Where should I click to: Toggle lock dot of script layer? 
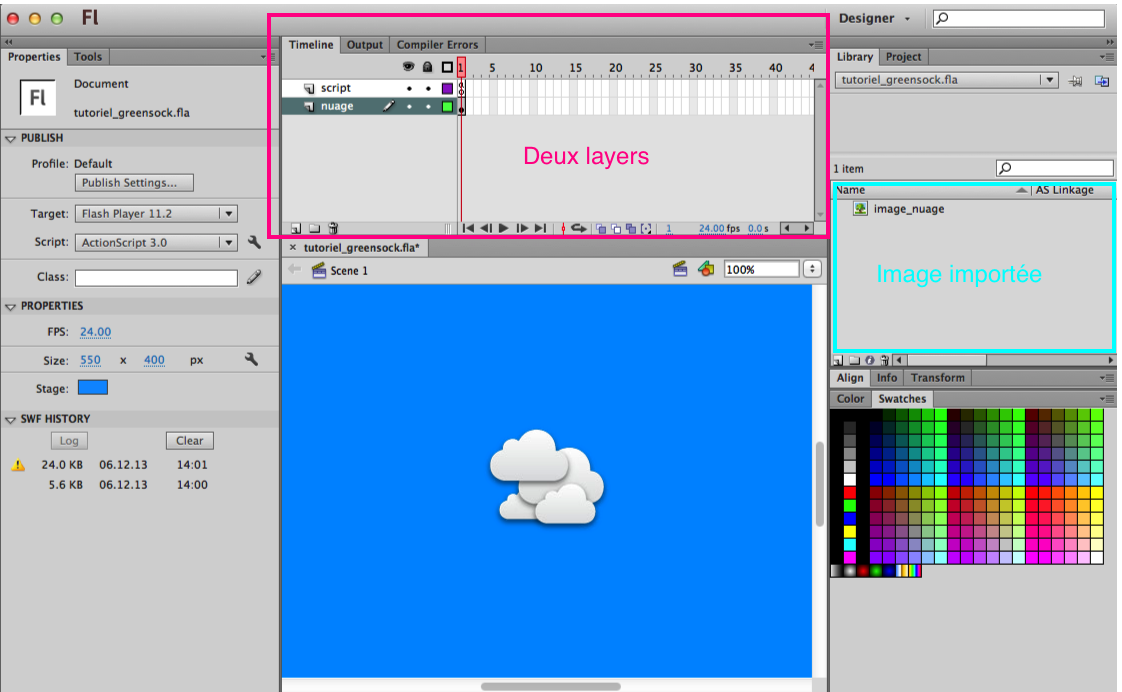tap(428, 89)
